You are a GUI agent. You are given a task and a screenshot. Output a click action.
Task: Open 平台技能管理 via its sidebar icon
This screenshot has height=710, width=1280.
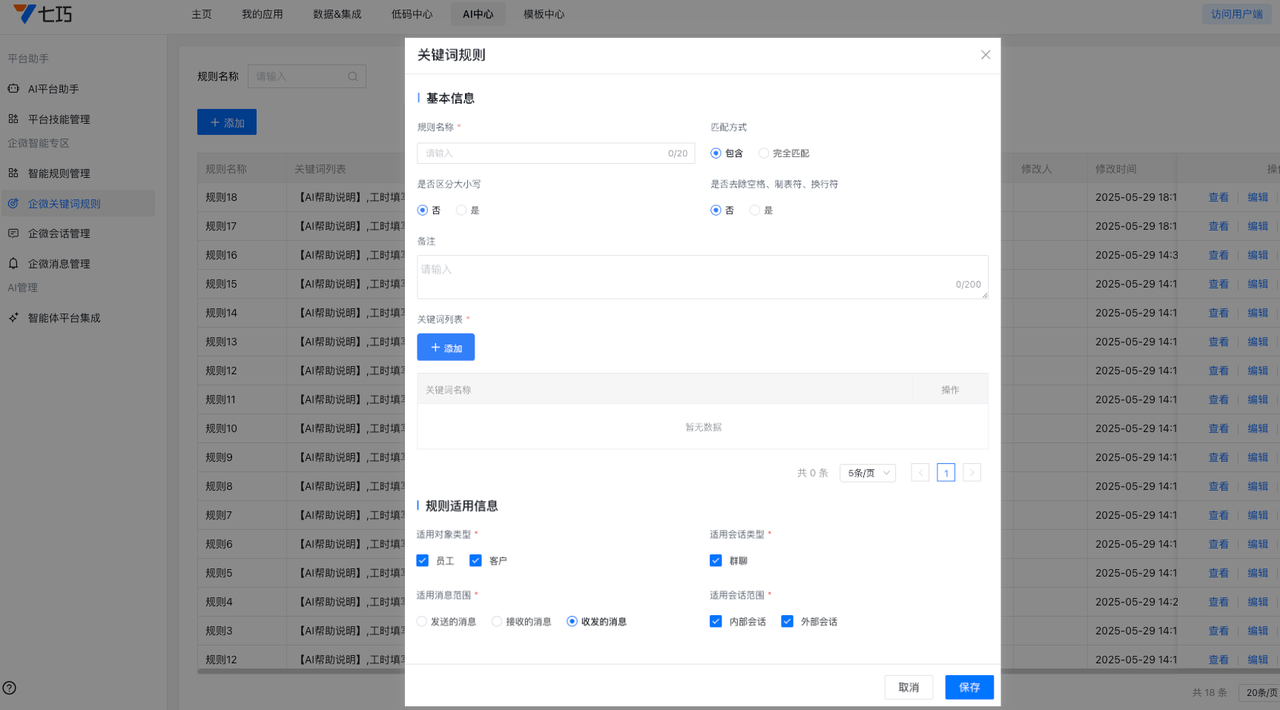pyautogui.click(x=13, y=119)
